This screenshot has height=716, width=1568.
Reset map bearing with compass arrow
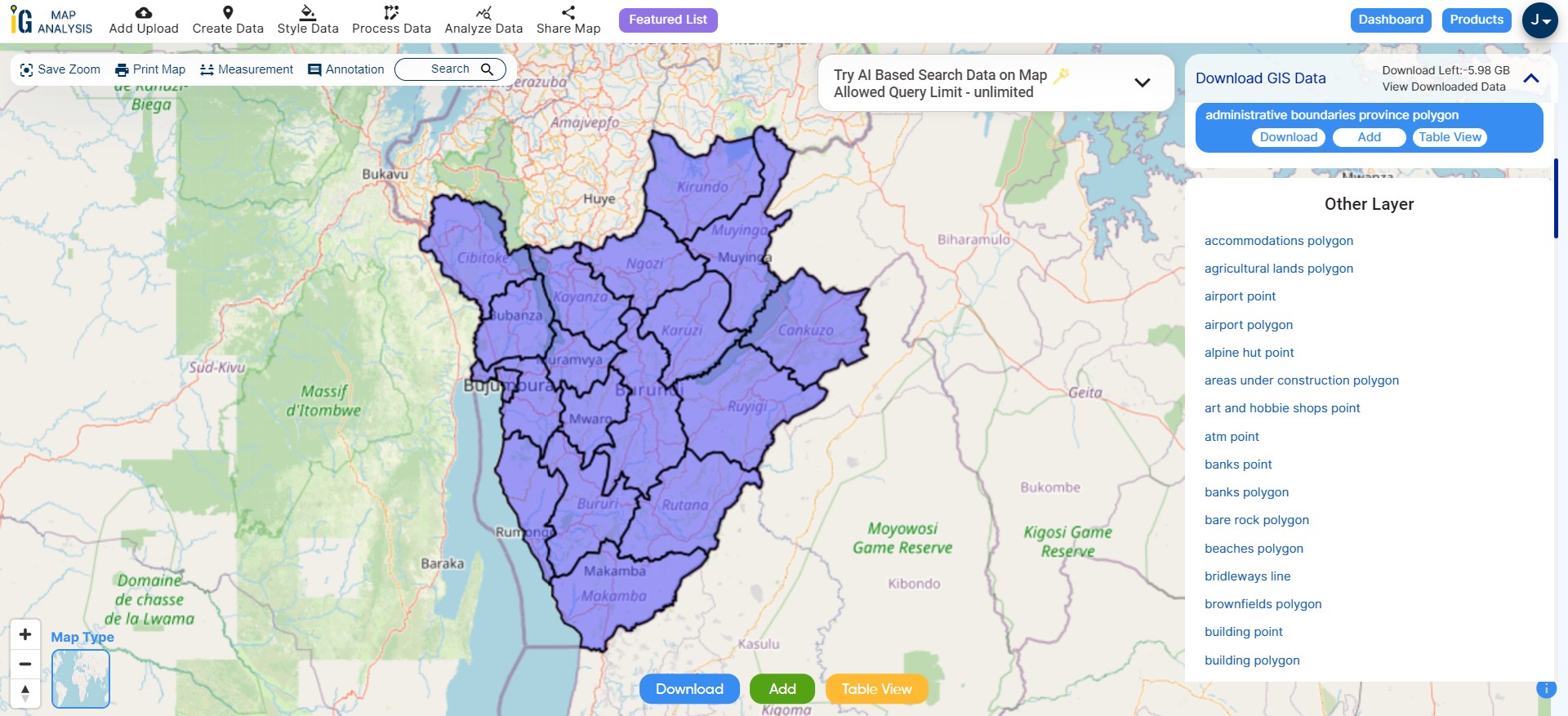pyautogui.click(x=25, y=693)
